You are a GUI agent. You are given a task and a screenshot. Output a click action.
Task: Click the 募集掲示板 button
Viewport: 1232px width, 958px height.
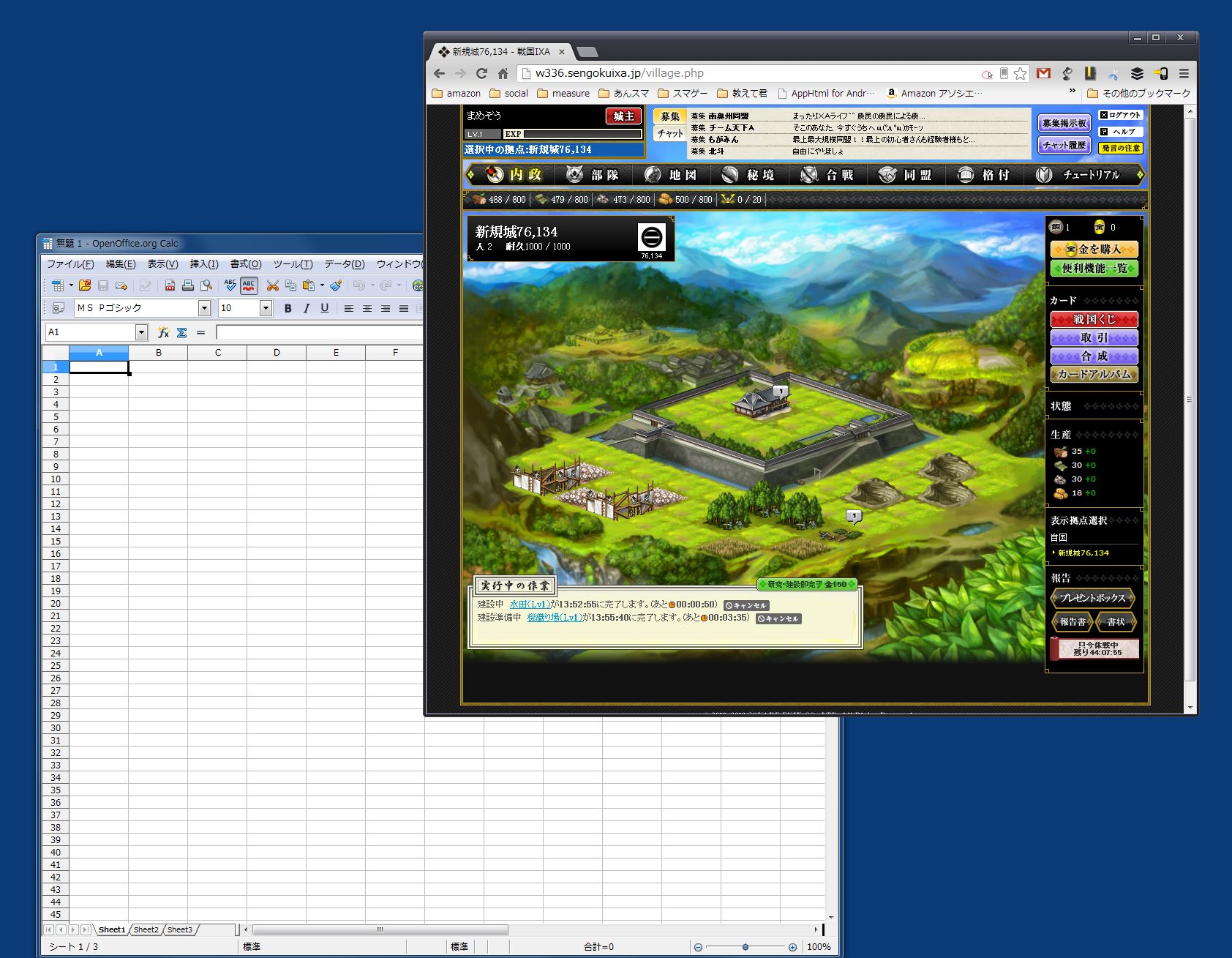click(x=1064, y=124)
